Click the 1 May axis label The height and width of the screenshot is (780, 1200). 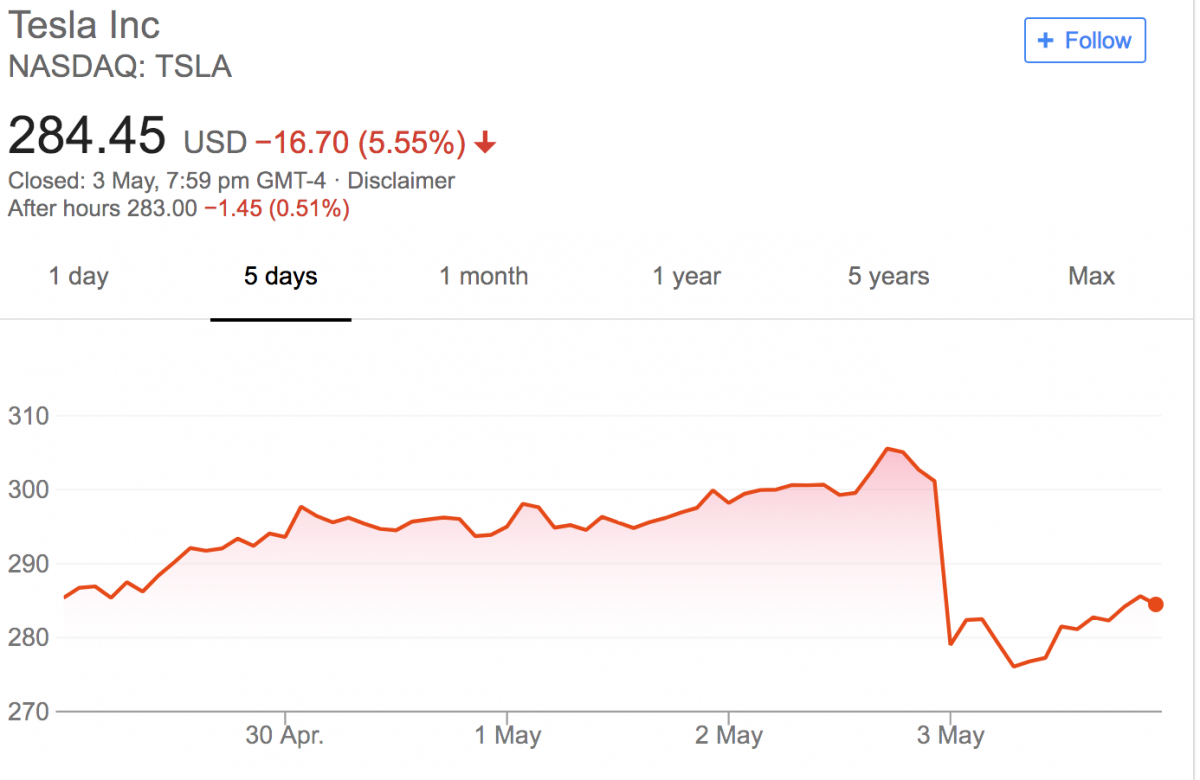(507, 737)
